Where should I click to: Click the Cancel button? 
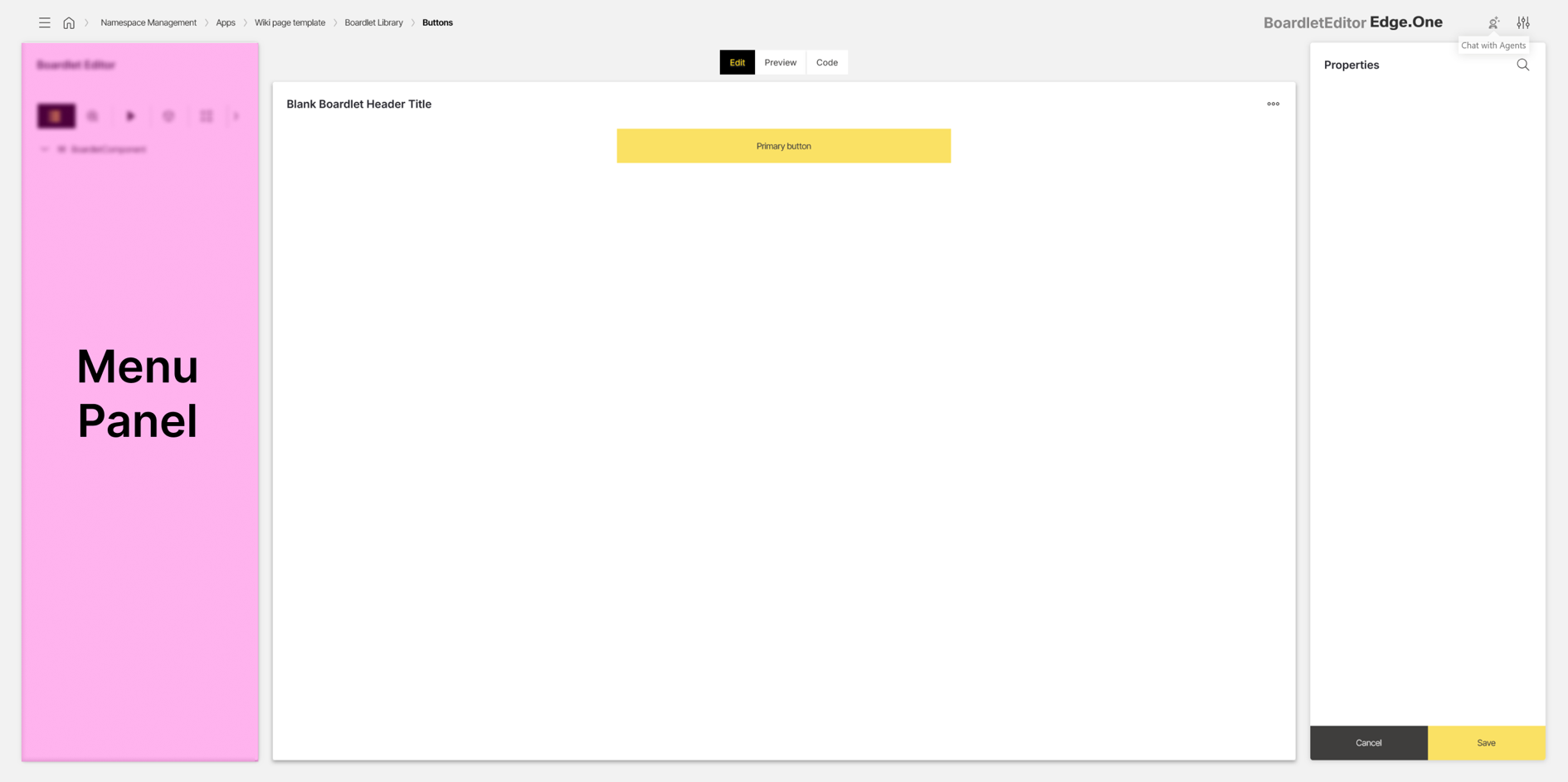pyautogui.click(x=1369, y=743)
